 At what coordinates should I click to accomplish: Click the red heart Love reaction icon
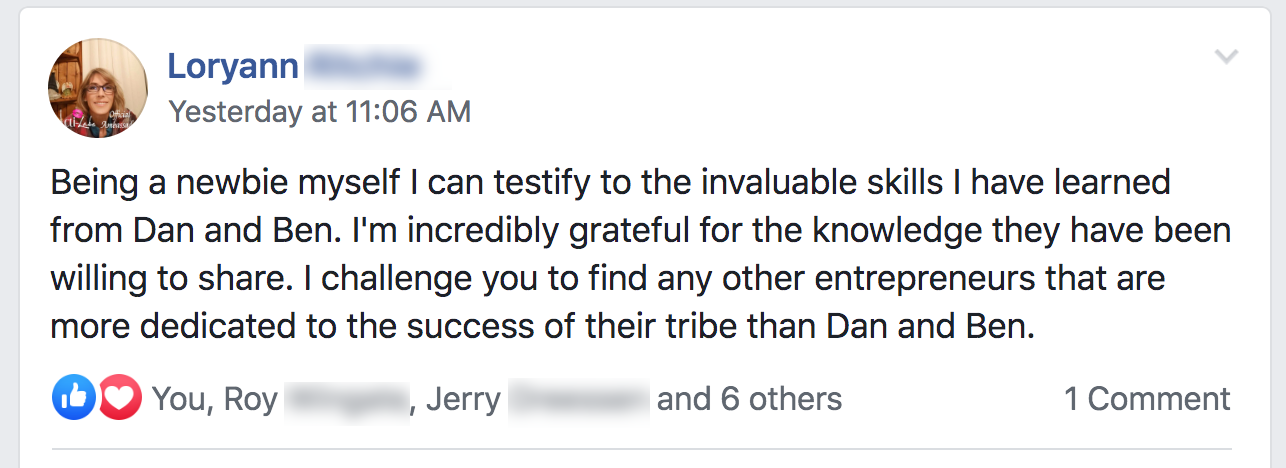(120, 399)
